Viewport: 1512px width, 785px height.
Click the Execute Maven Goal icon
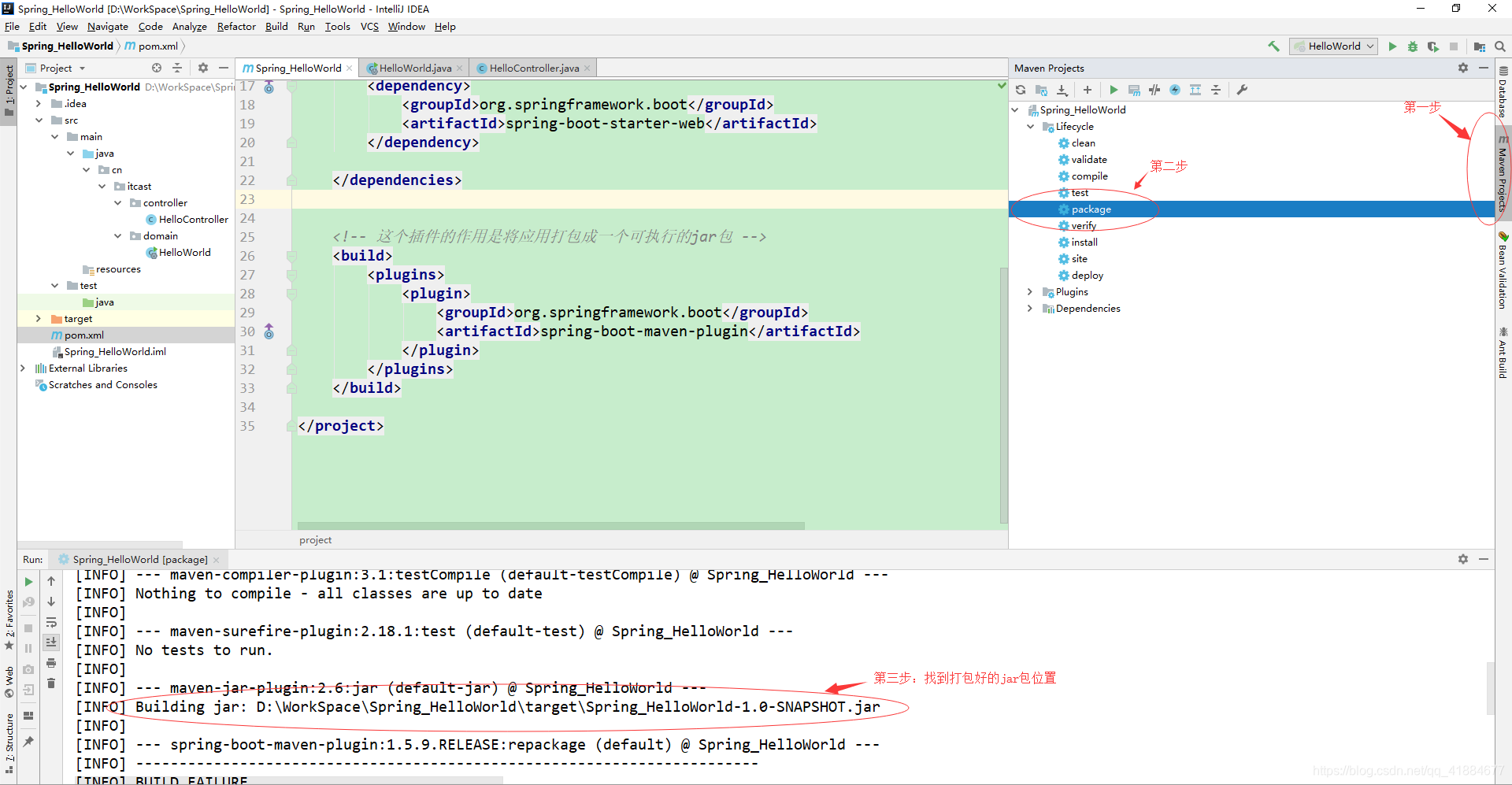(x=1134, y=90)
